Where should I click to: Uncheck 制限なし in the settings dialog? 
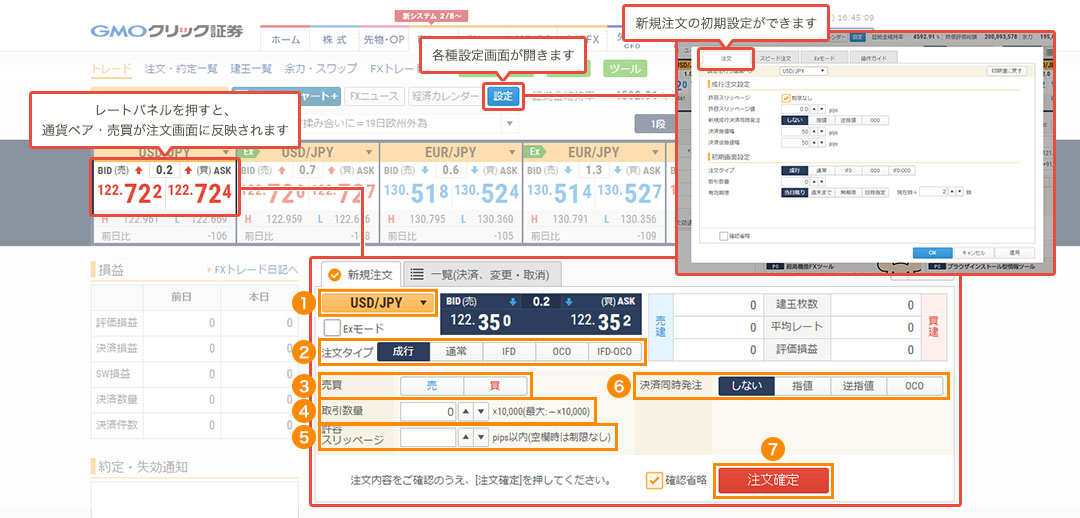pyautogui.click(x=785, y=97)
